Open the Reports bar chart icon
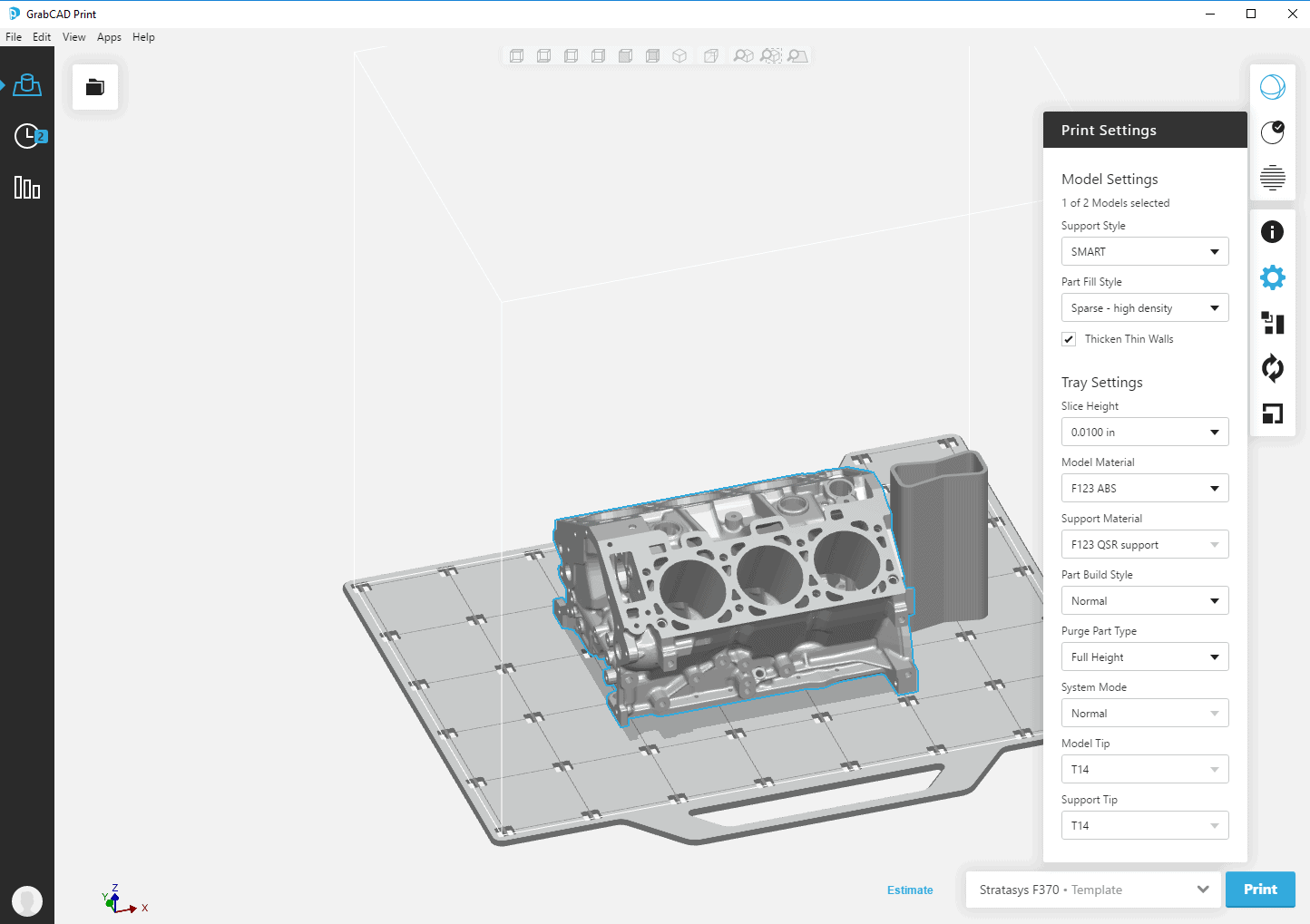Image resolution: width=1310 pixels, height=924 pixels. [27, 188]
